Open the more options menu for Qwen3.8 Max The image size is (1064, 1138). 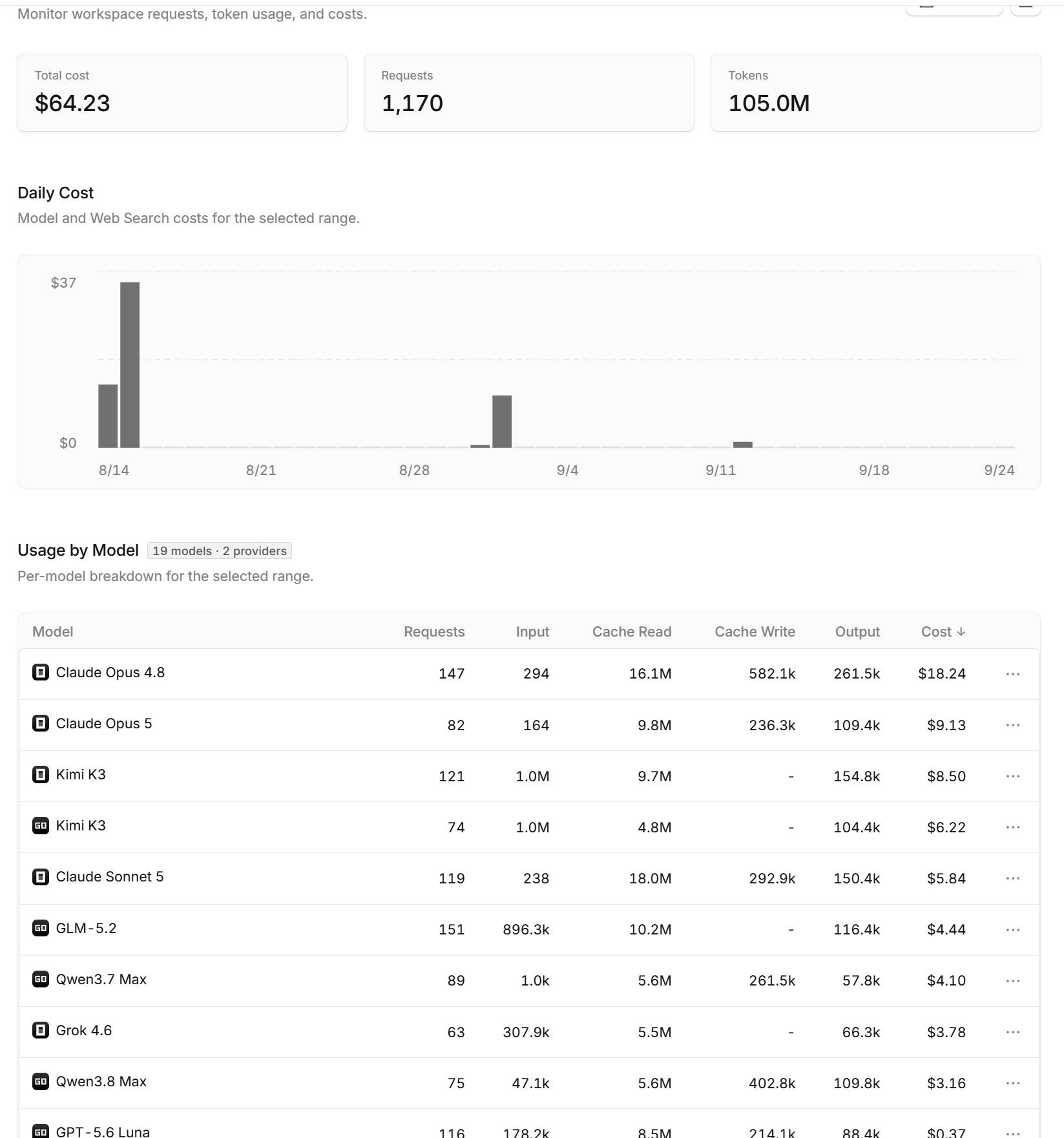coord(1012,1083)
